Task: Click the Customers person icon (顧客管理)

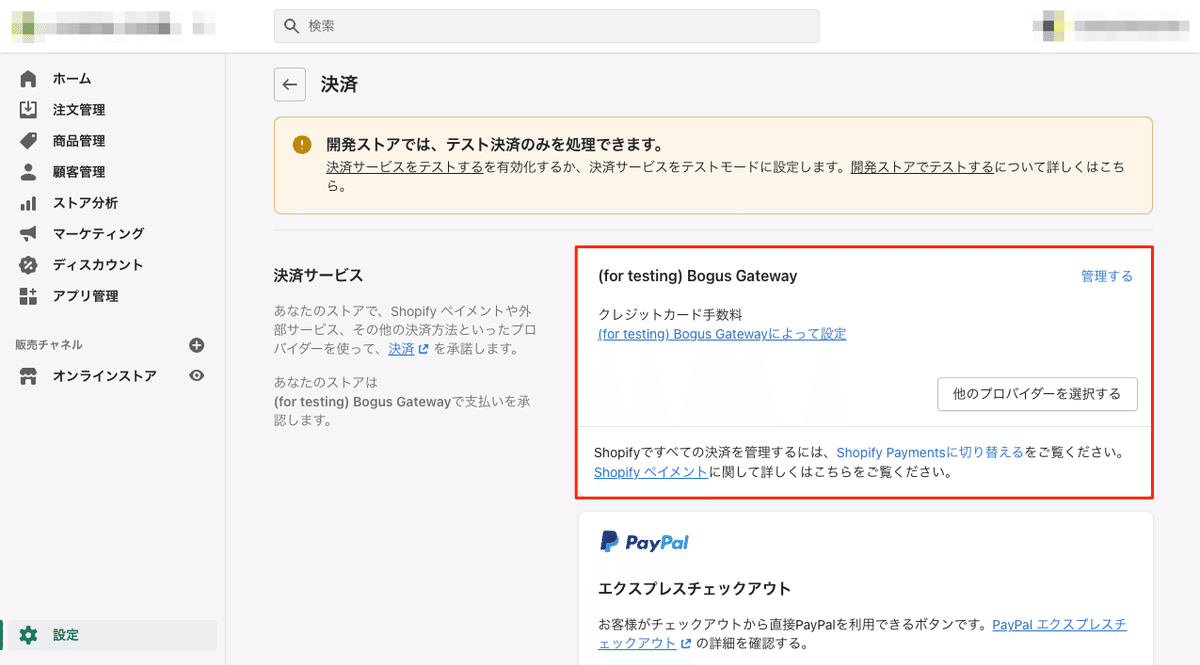Action: pos(28,172)
